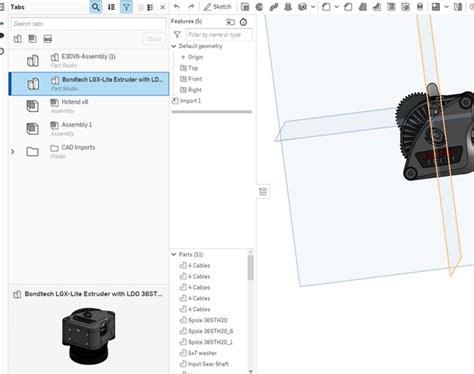Viewport: 474px width, 374px height.
Task: Click the Hotend v8 assembly thumbnail icon
Action: pyautogui.click(x=33, y=106)
